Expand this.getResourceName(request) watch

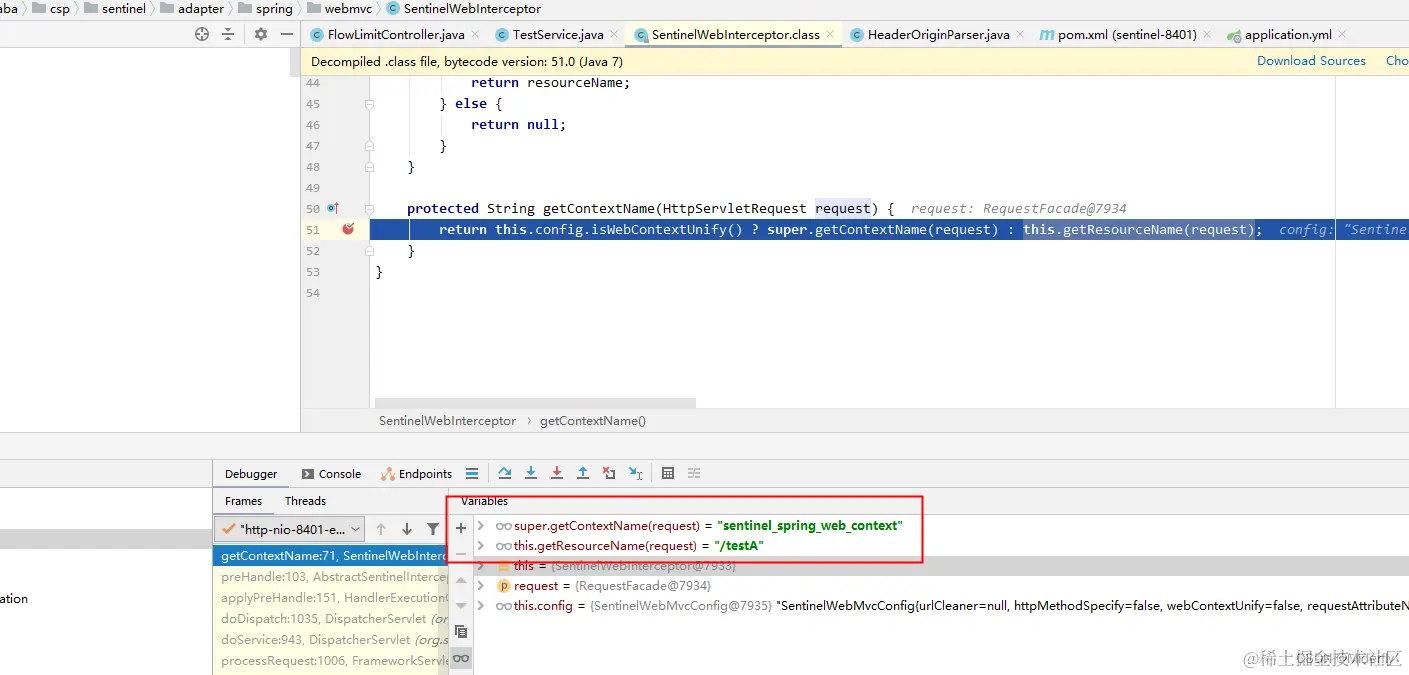tap(481, 546)
